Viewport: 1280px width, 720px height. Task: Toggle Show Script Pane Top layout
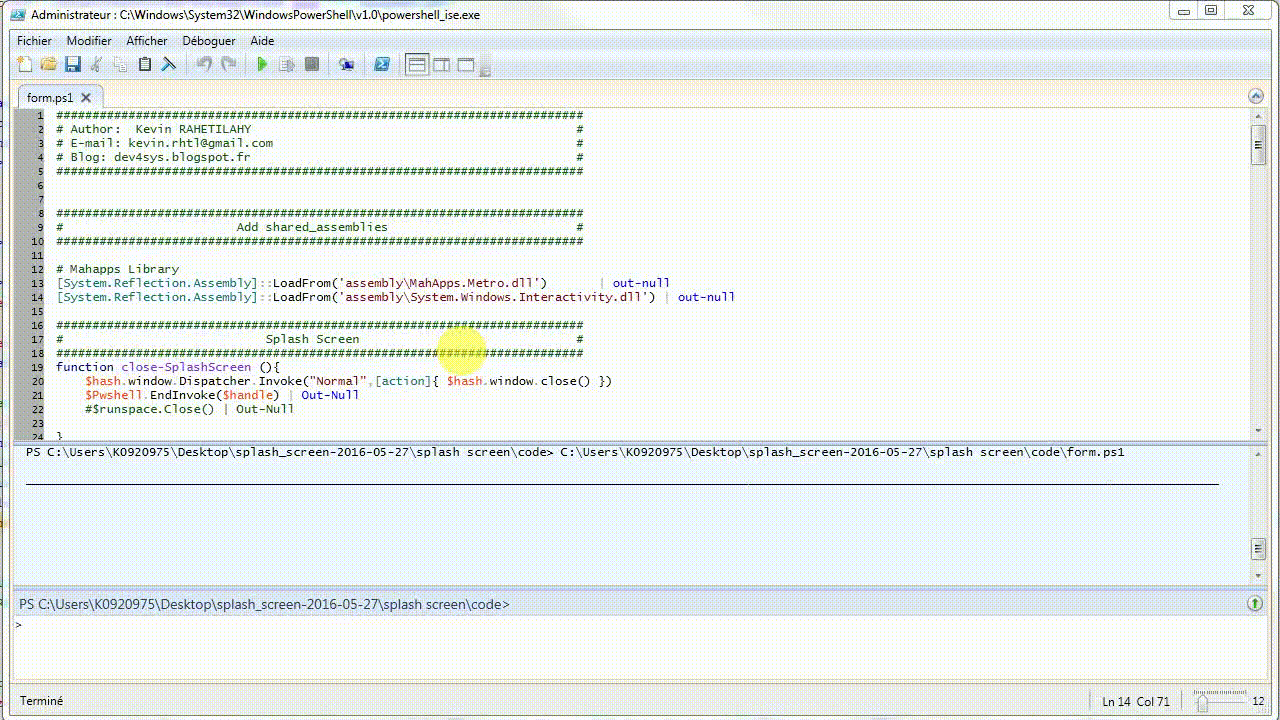pos(416,63)
